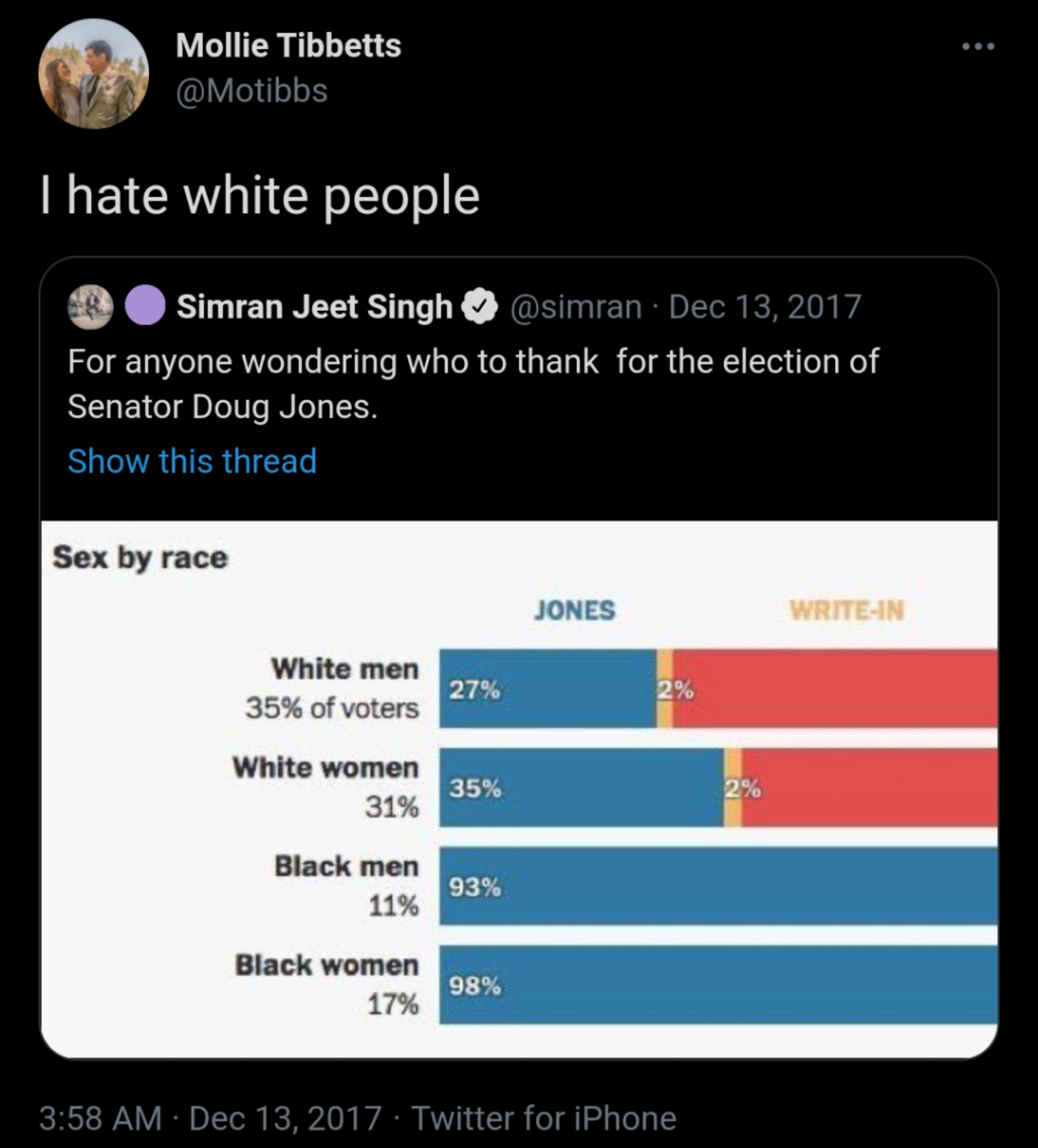Open Mollie Tibbetts profile picture
Image resolution: width=1038 pixels, height=1148 pixels.
(94, 73)
